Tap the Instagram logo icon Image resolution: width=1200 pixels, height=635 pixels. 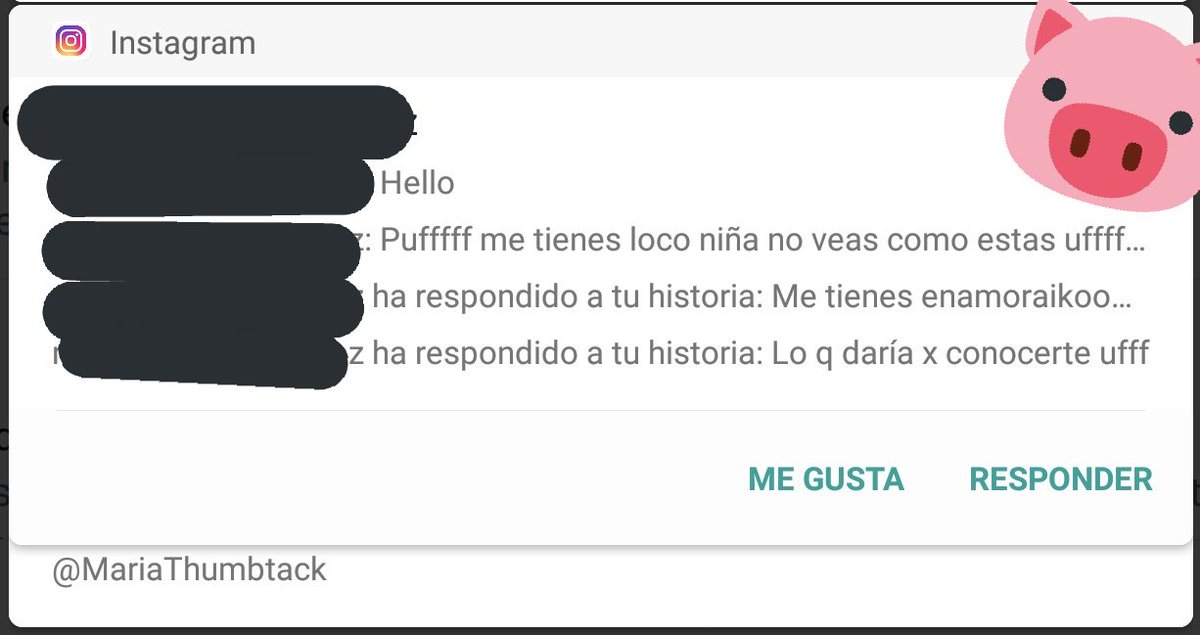pyautogui.click(x=71, y=42)
